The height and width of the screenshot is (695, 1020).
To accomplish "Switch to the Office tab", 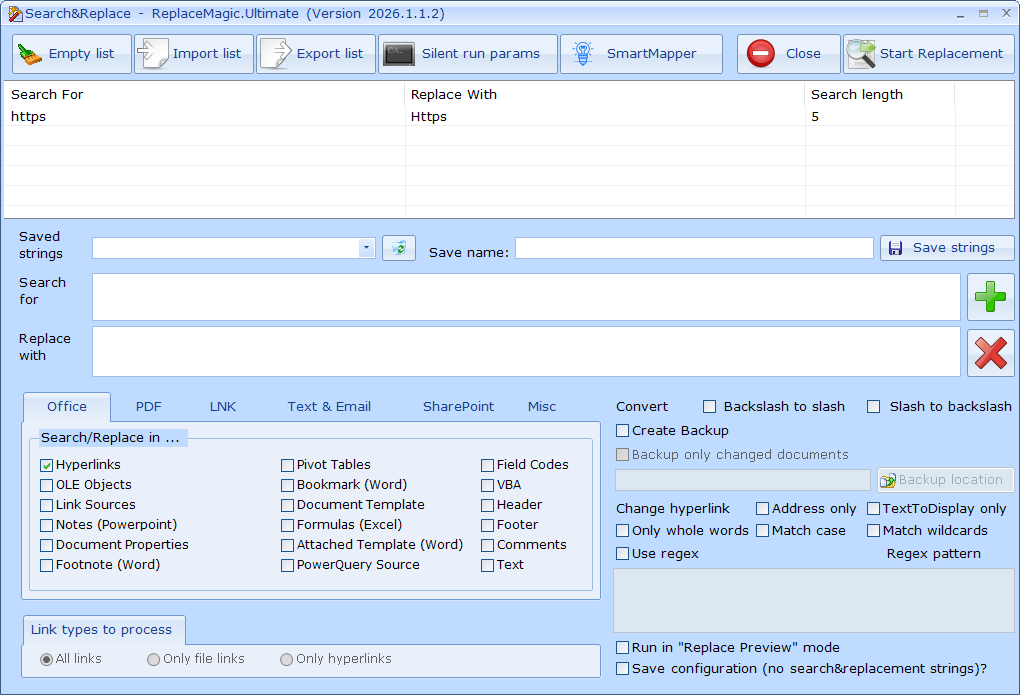I will click(x=67, y=407).
